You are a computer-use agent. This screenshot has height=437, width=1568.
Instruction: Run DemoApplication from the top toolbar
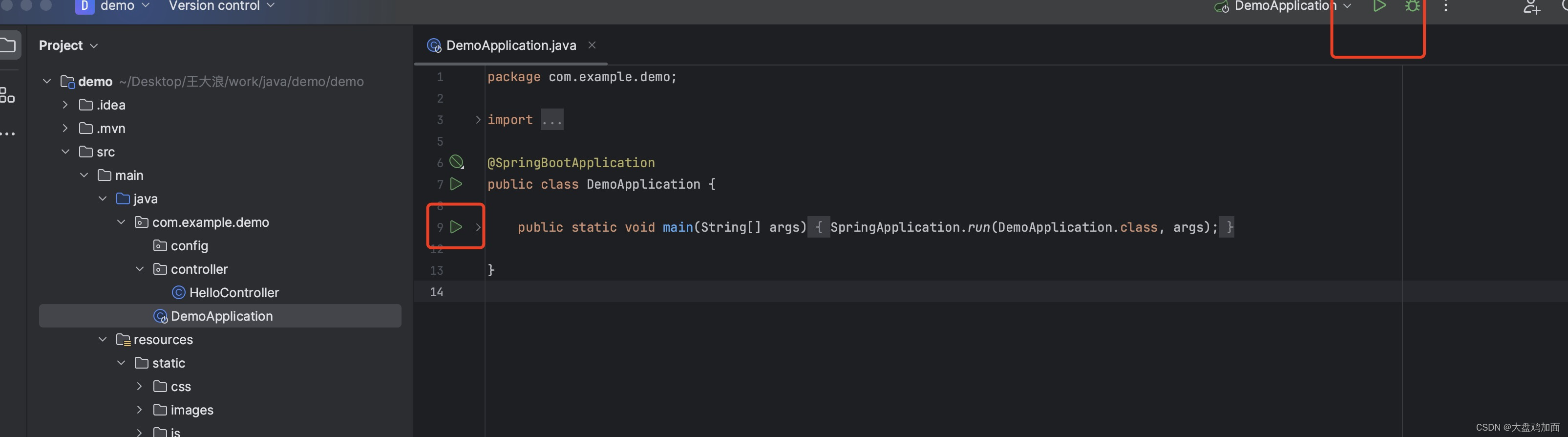[1379, 6]
